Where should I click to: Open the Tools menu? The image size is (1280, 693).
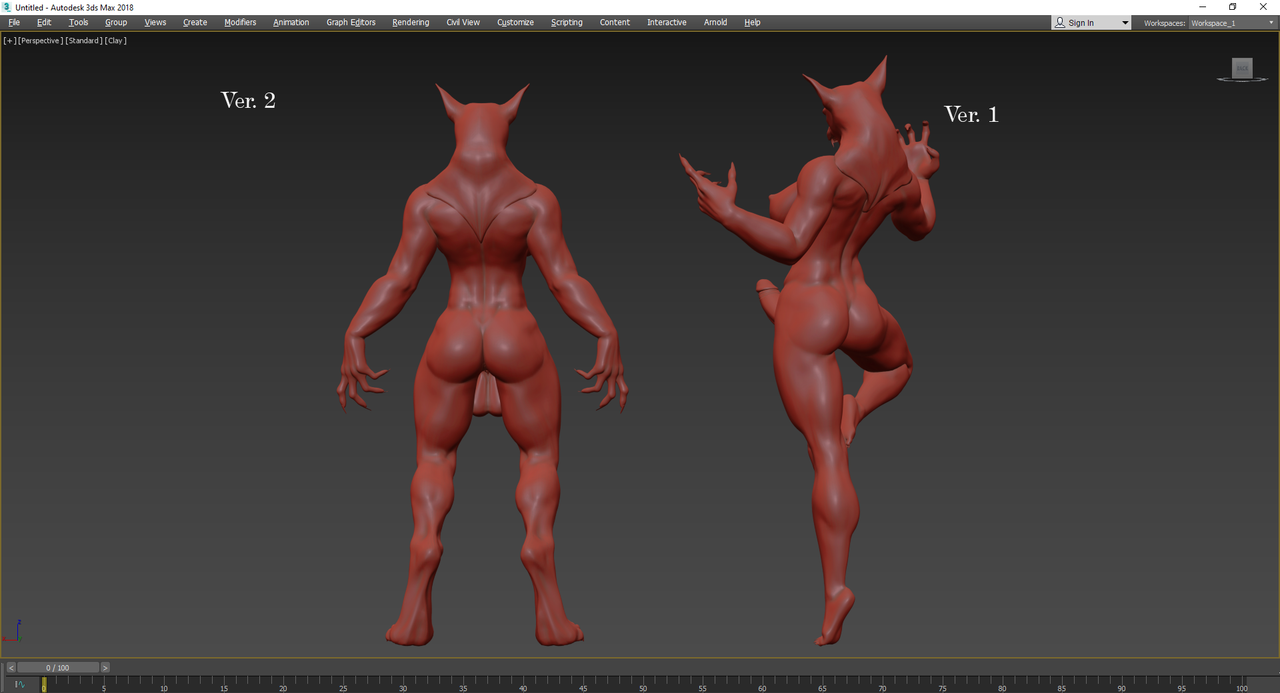(78, 22)
